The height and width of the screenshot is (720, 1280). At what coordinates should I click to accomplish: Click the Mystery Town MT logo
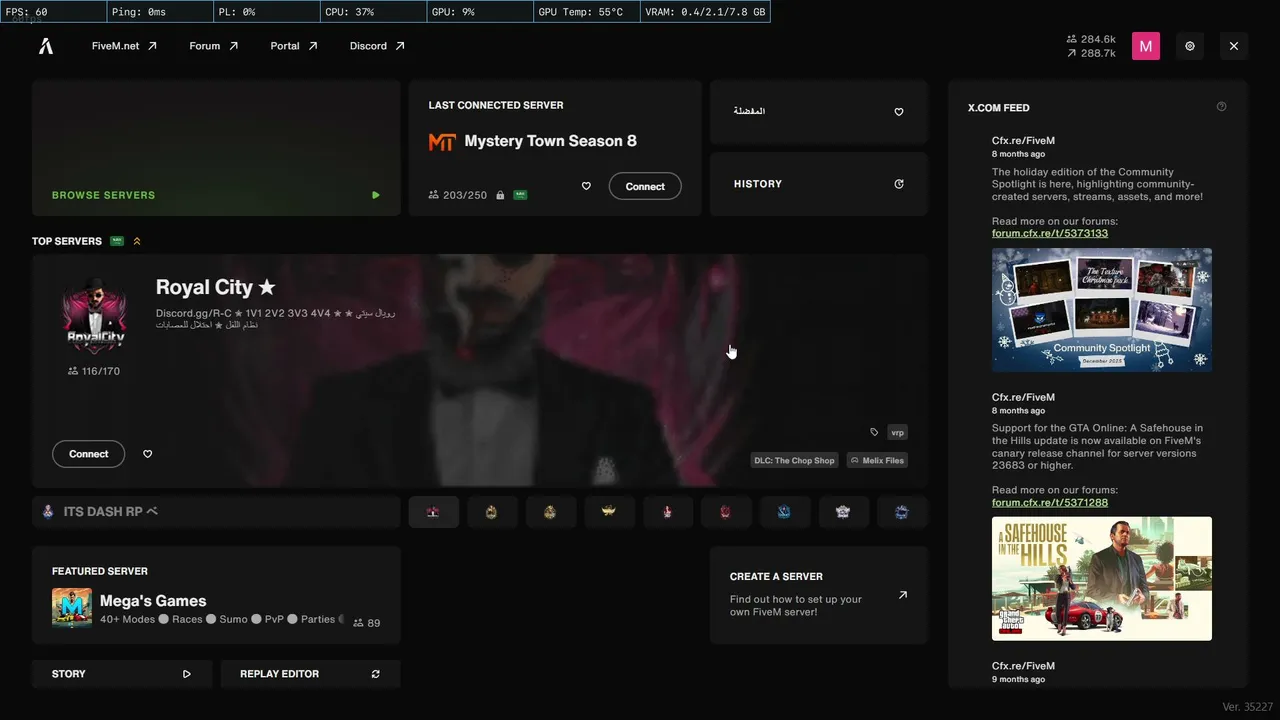tap(442, 142)
